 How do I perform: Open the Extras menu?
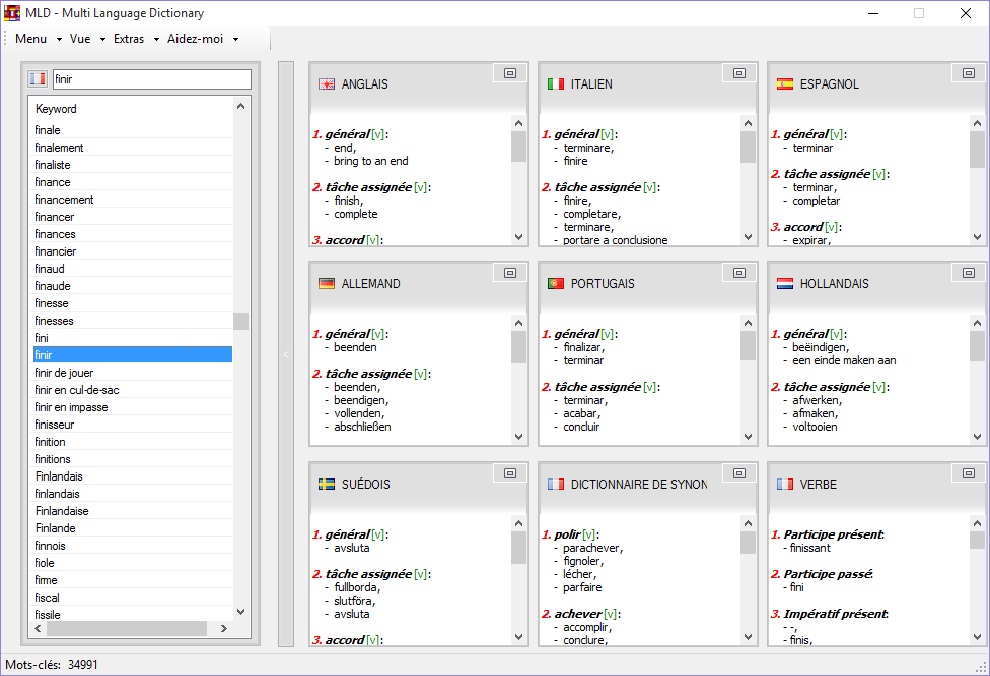[x=136, y=39]
